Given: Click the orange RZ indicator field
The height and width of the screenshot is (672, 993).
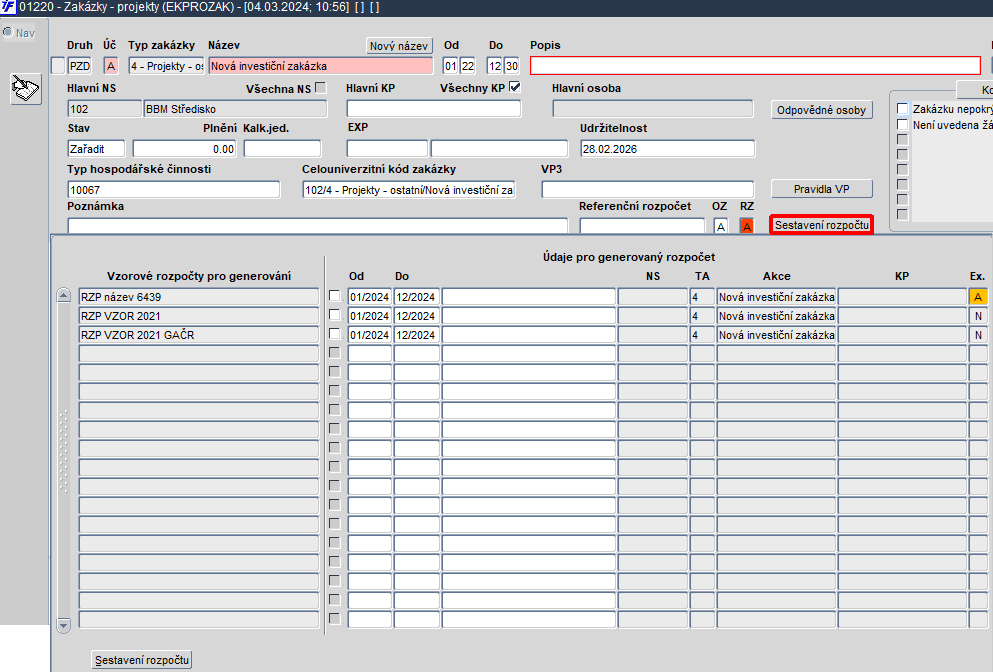Looking at the screenshot, I should (746, 227).
